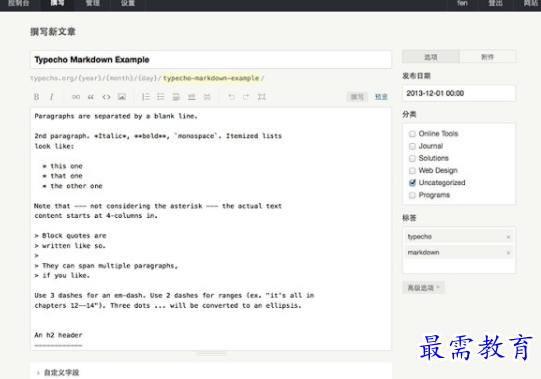
Task: Apply italic formatting from the editor toolbar
Action: [x=51, y=97]
